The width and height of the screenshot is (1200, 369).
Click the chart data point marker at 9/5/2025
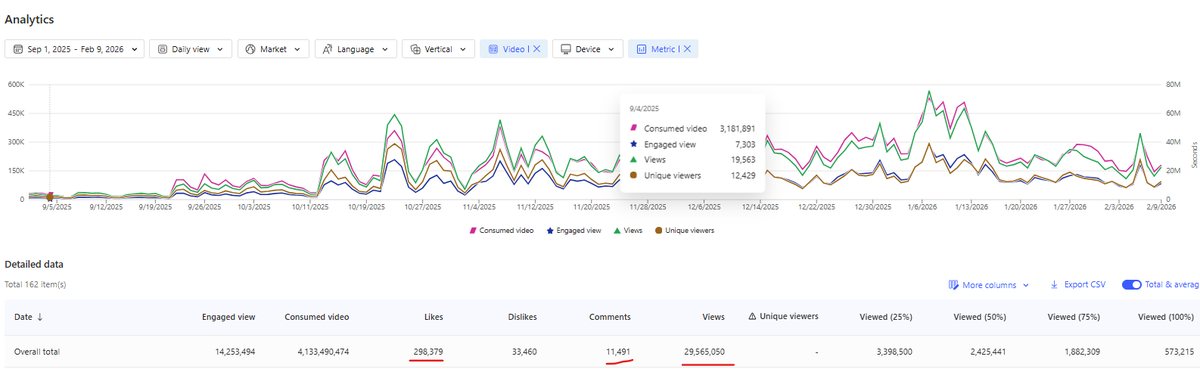(50, 196)
